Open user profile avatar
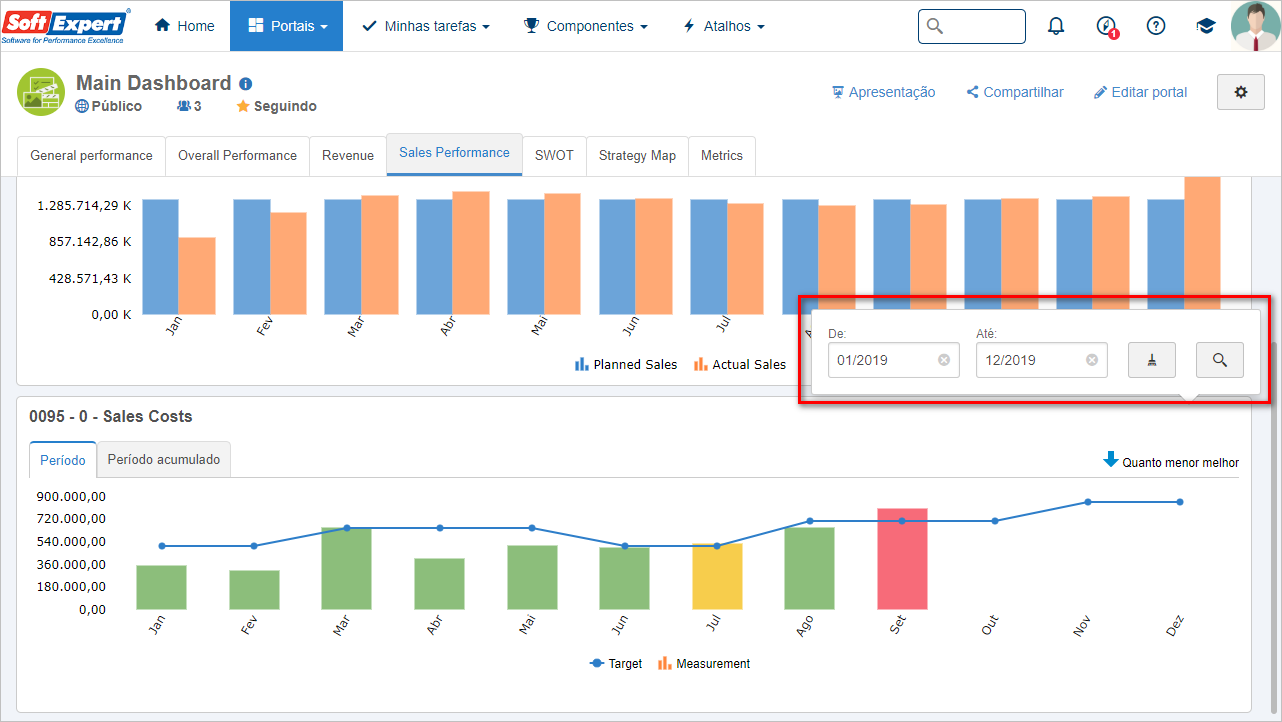This screenshot has width=1282, height=722. 1255,26
